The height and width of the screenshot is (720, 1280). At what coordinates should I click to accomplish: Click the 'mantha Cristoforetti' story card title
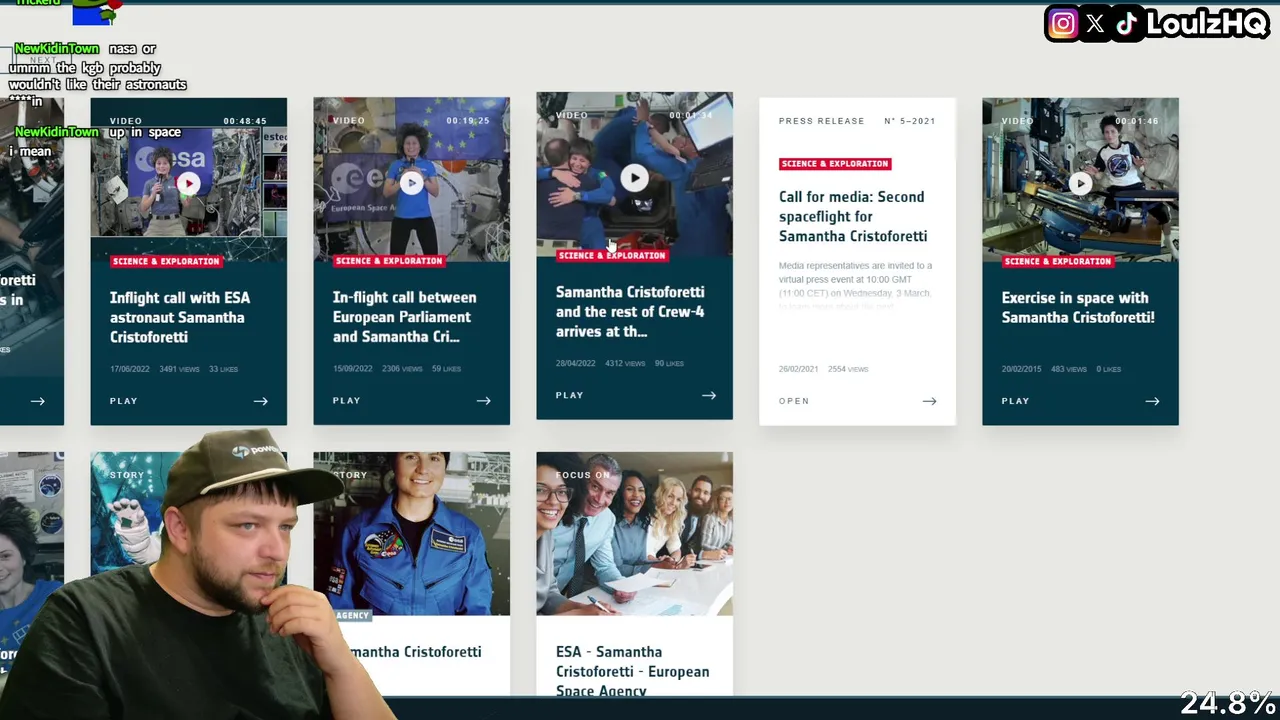tap(415, 652)
